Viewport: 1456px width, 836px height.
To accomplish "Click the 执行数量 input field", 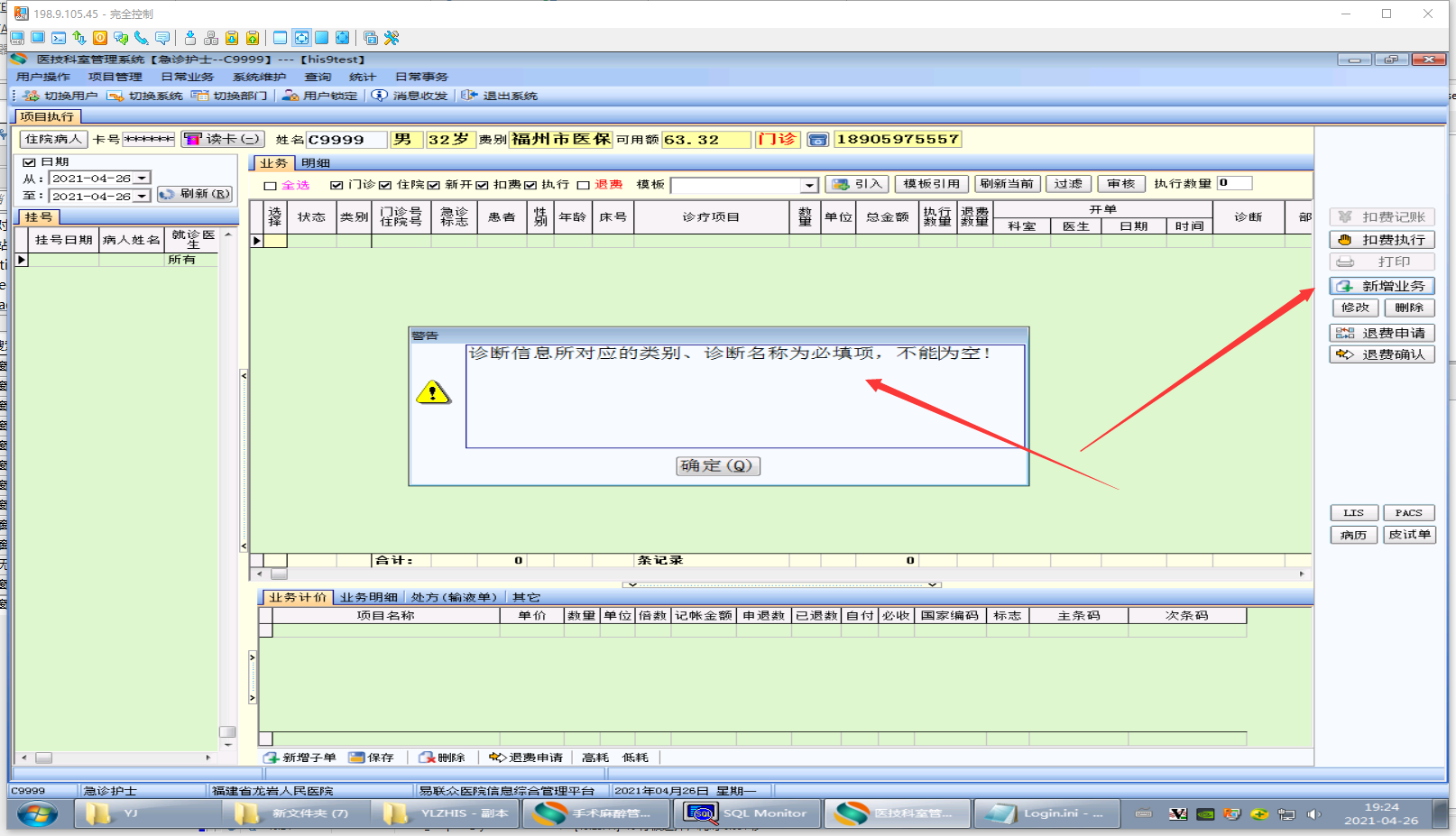I will click(1234, 183).
